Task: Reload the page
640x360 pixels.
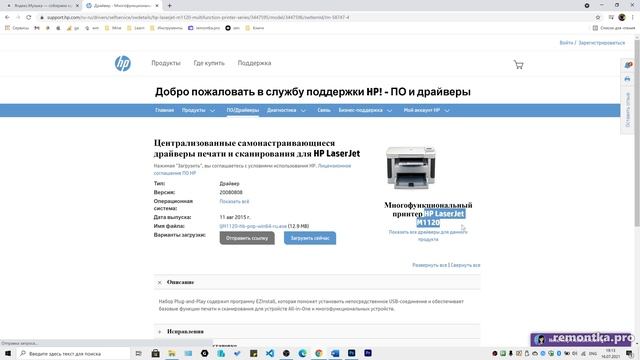Action: (x=29, y=17)
